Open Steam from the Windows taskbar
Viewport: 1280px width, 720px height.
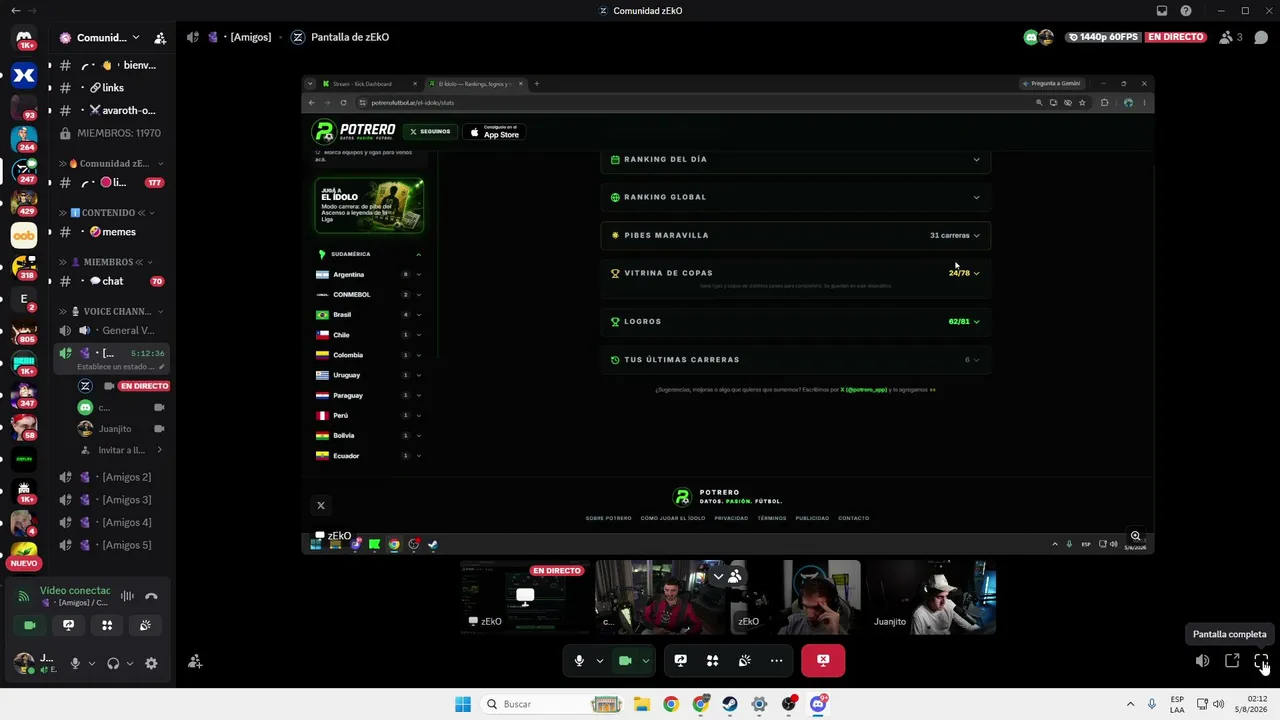pyautogui.click(x=730, y=704)
